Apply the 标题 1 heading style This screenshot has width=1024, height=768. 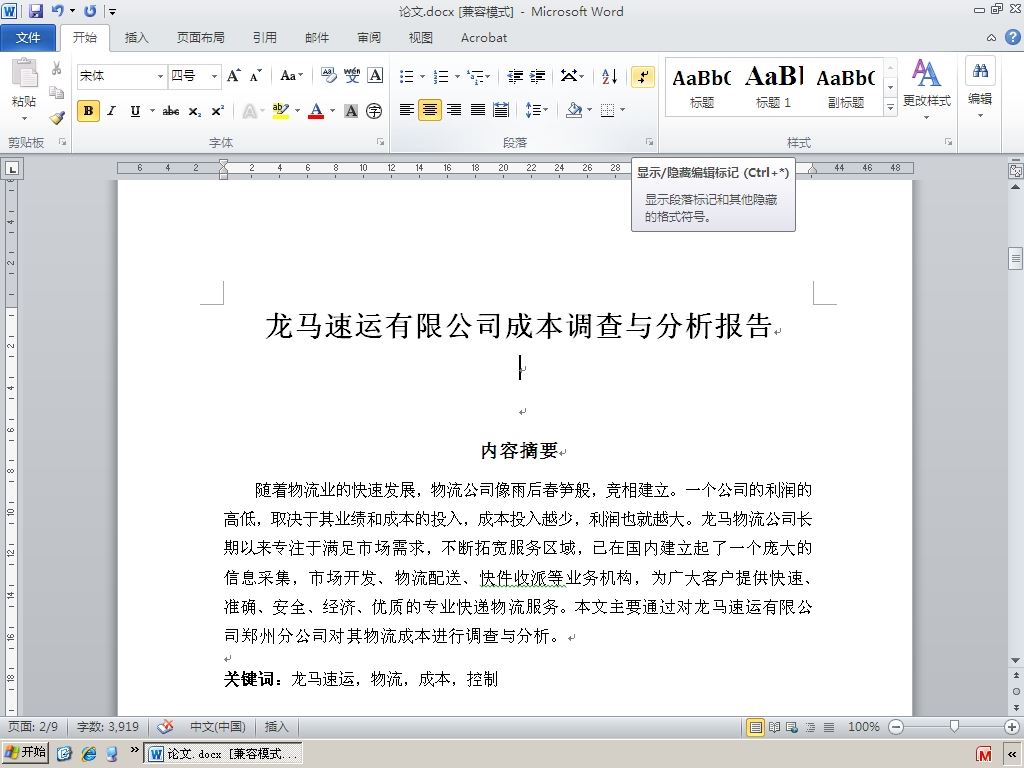[x=774, y=87]
